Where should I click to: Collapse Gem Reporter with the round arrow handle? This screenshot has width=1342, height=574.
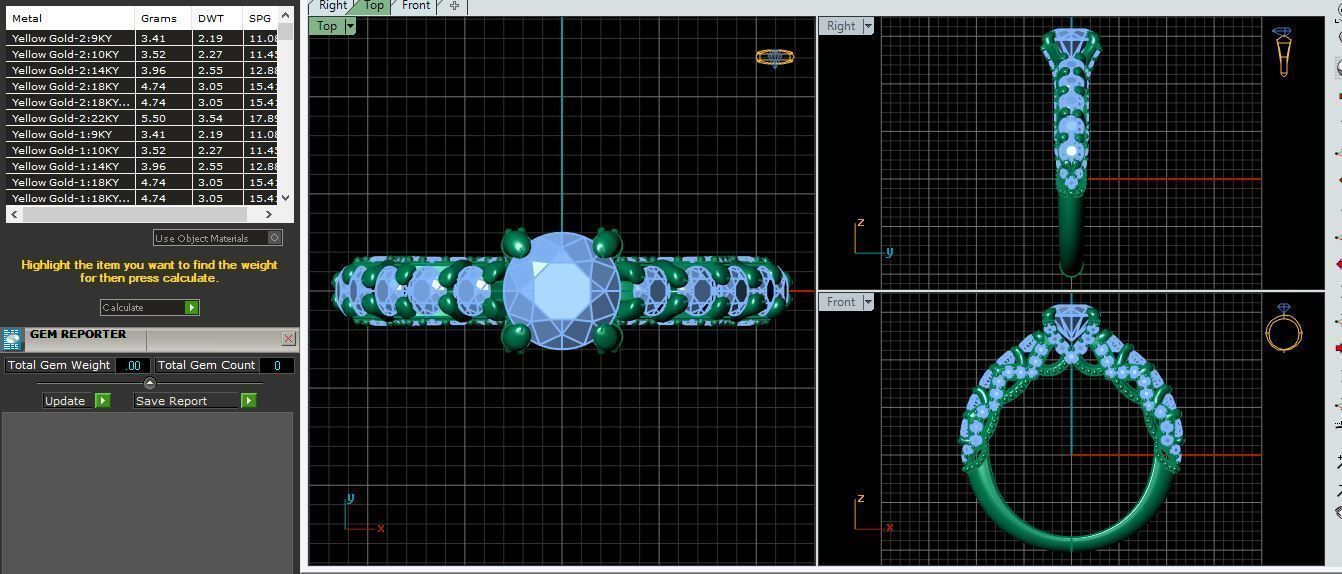click(x=150, y=383)
